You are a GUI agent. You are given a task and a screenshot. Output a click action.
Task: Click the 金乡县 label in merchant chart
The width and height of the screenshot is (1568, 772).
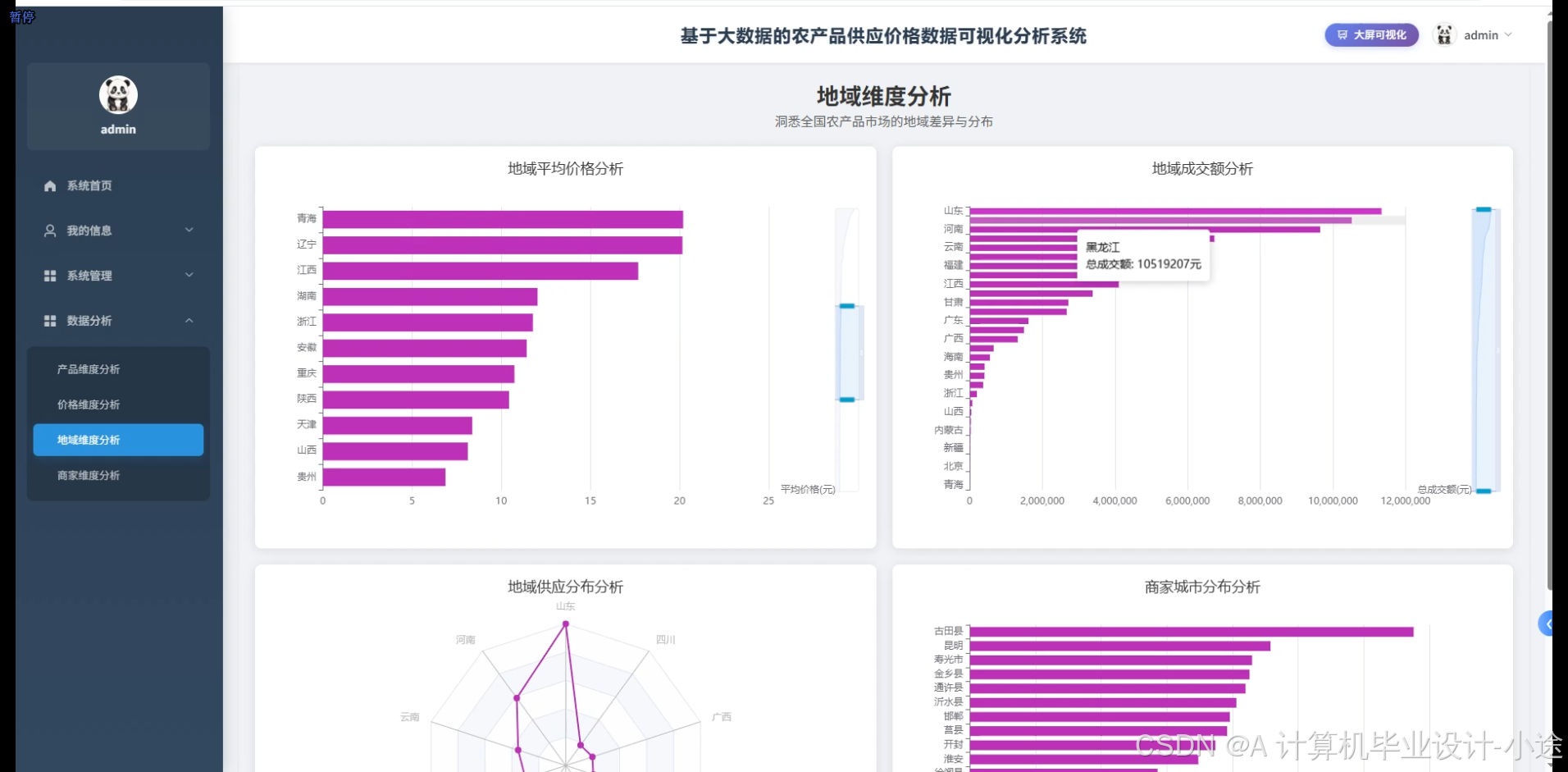(949, 674)
